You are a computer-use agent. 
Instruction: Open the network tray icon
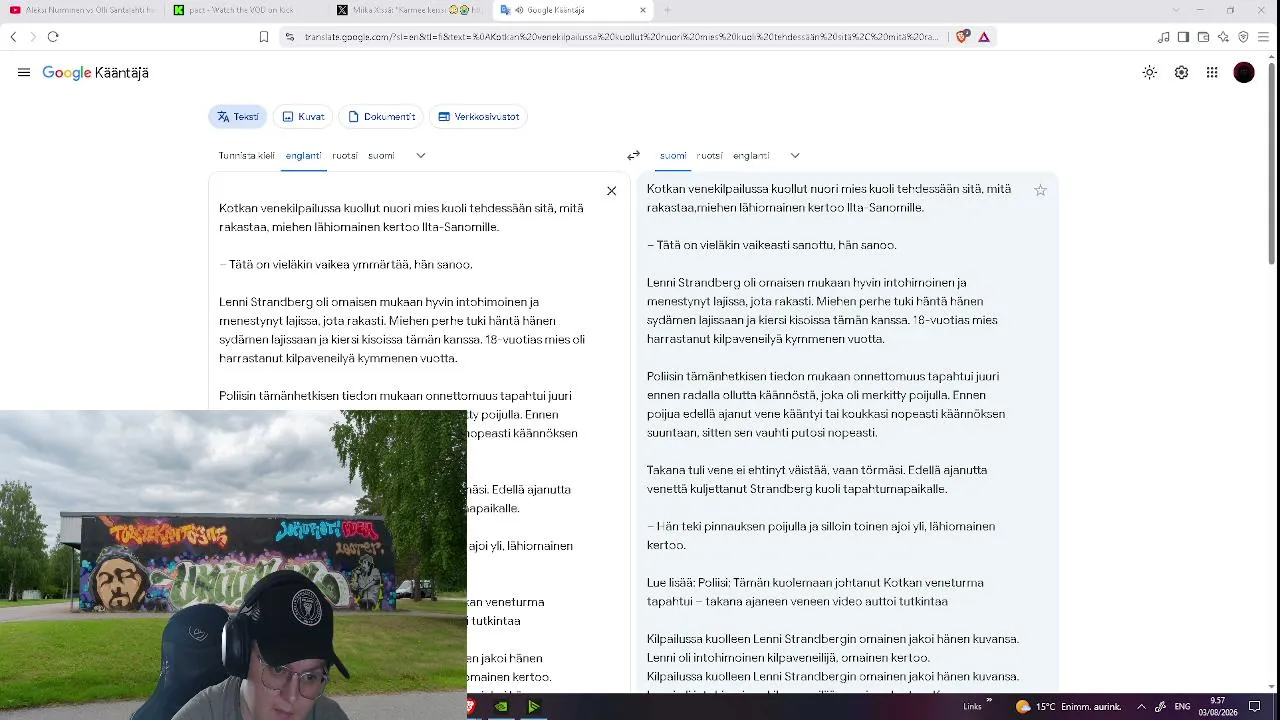pyautogui.click(x=1161, y=707)
